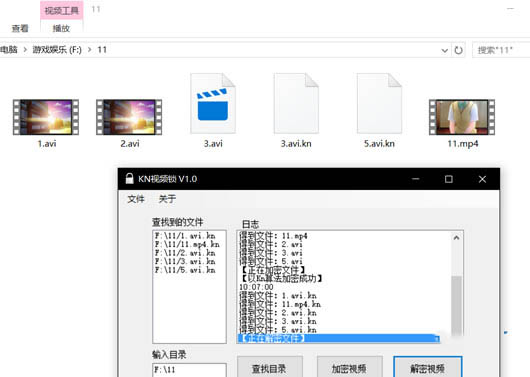530x377 pixels.
Task: Select the 3.avi.kn blank file icon
Action: 296,103
